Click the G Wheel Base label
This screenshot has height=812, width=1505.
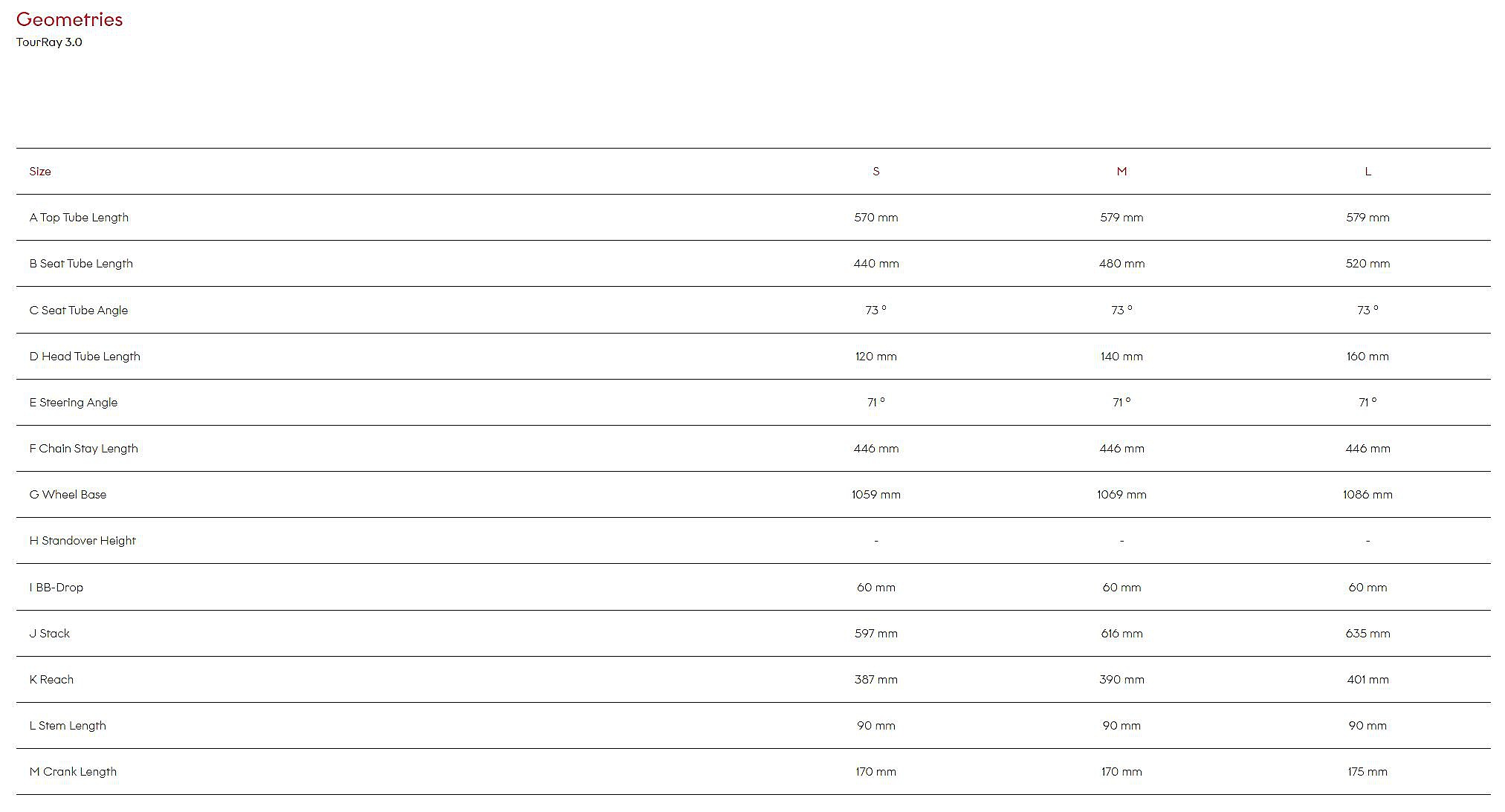click(x=68, y=495)
